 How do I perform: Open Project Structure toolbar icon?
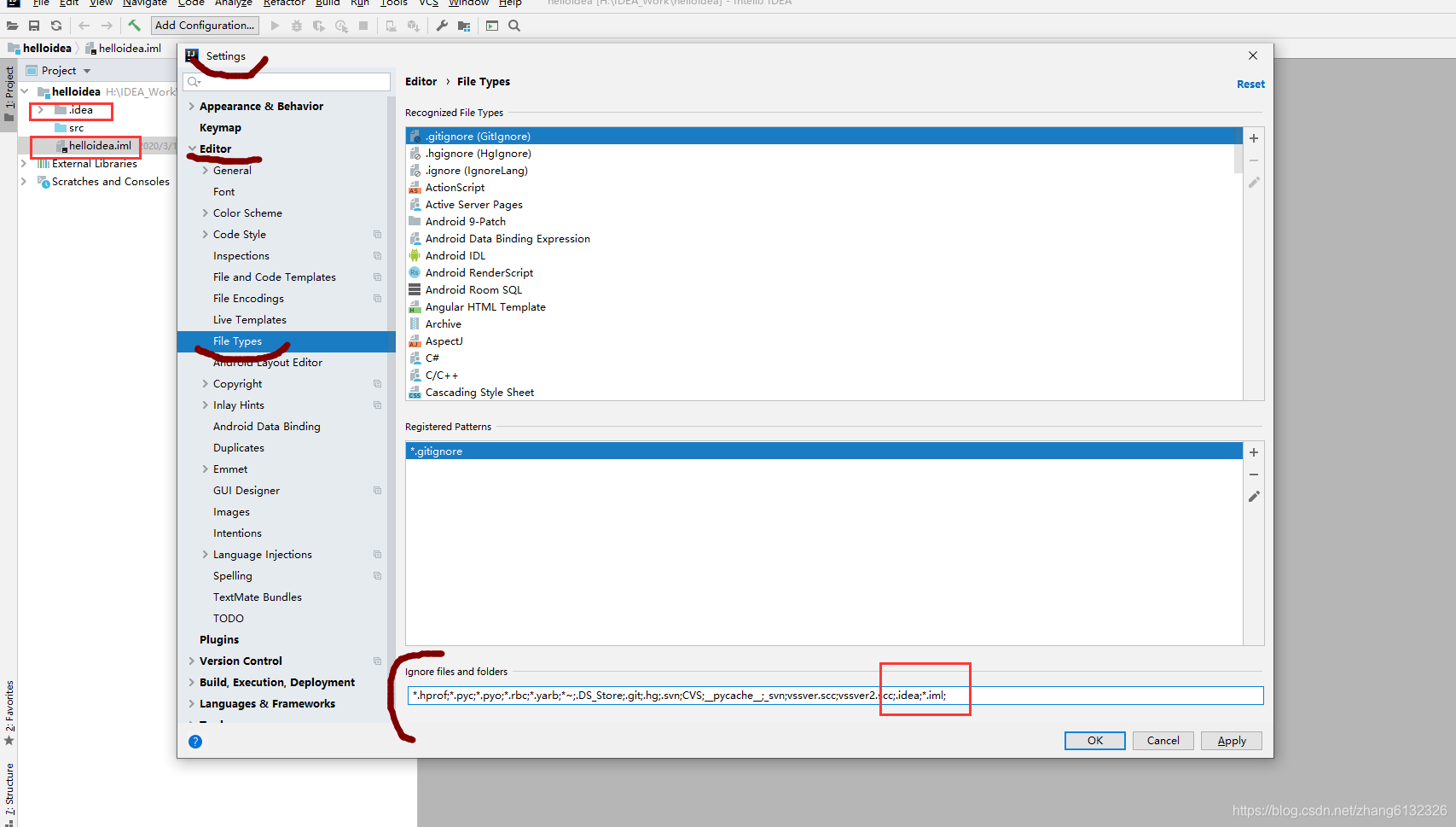[464, 26]
